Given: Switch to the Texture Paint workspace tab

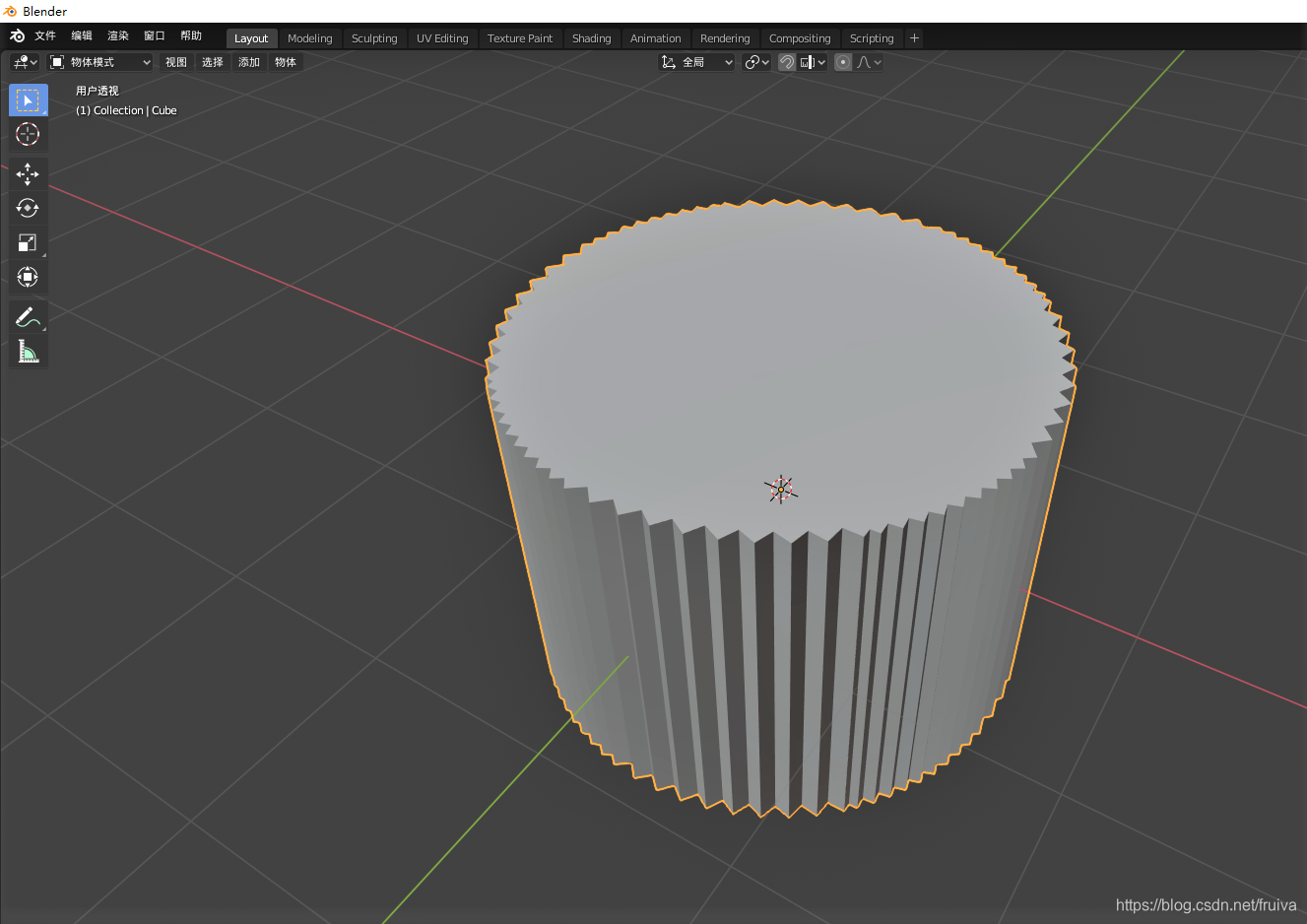Looking at the screenshot, I should (520, 38).
